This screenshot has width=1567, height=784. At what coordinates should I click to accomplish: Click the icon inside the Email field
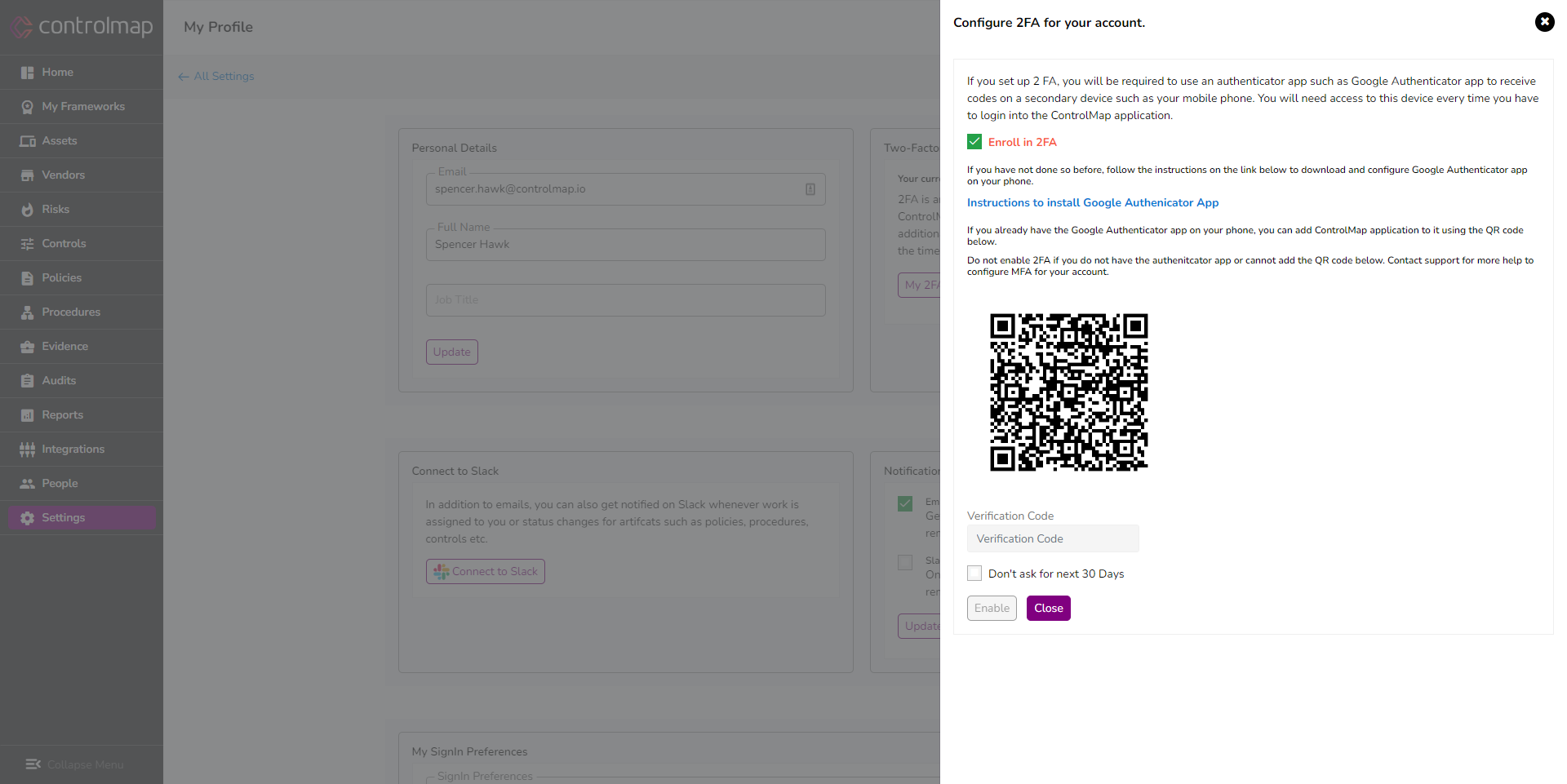[810, 189]
